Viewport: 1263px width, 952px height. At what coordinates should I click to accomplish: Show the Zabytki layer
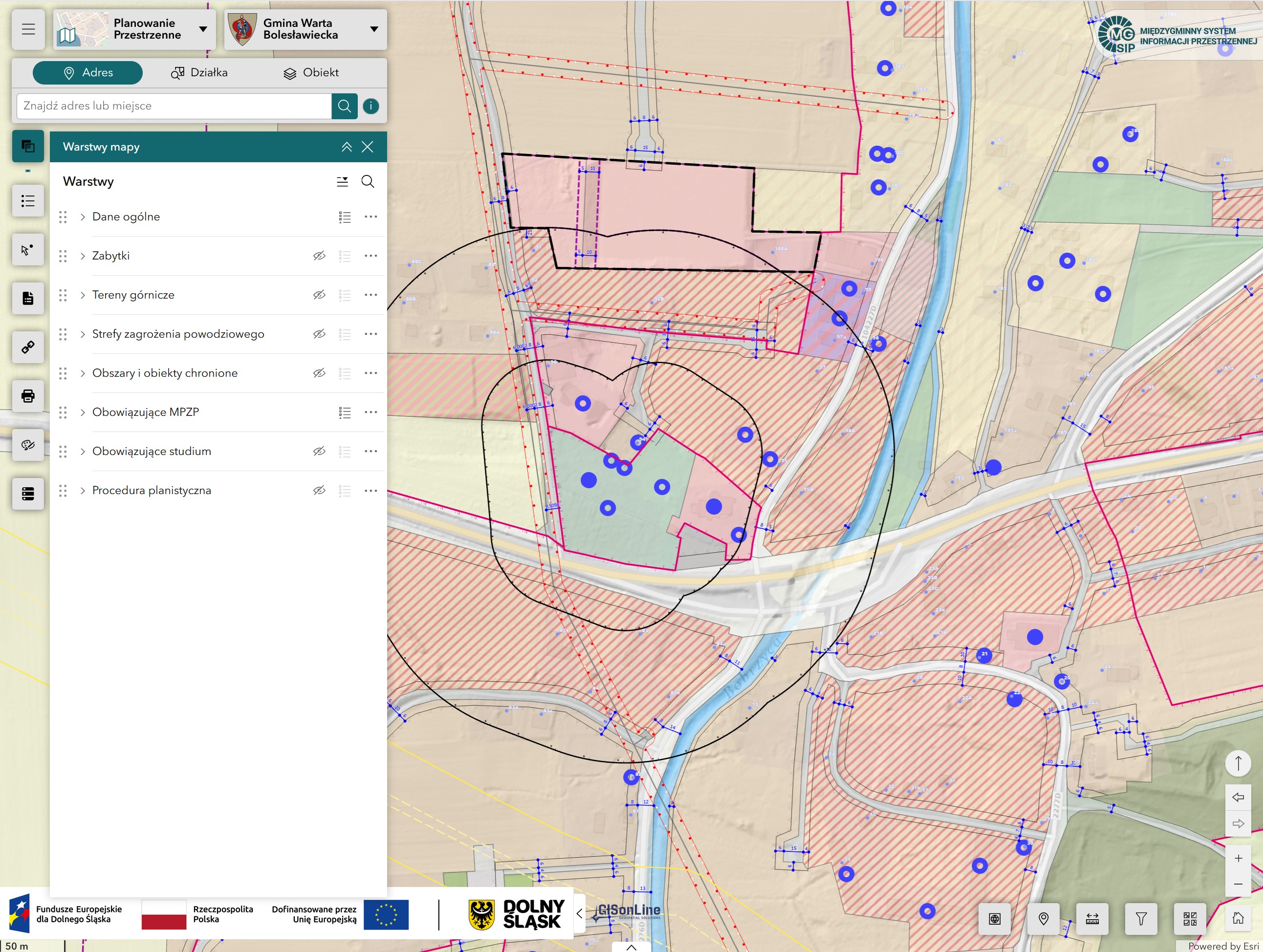click(x=319, y=256)
